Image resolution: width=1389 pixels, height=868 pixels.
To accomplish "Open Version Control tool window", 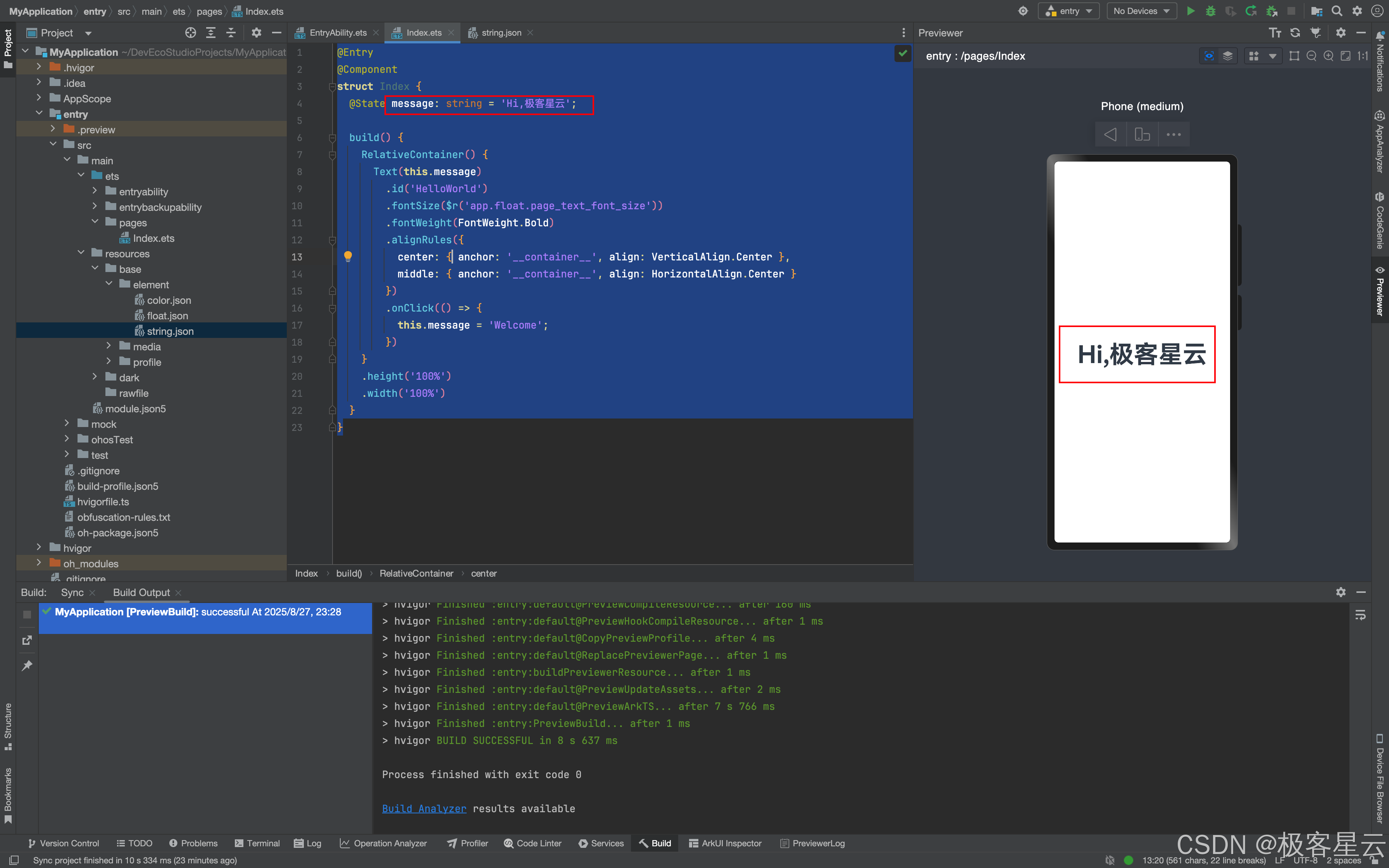I will 63,843.
